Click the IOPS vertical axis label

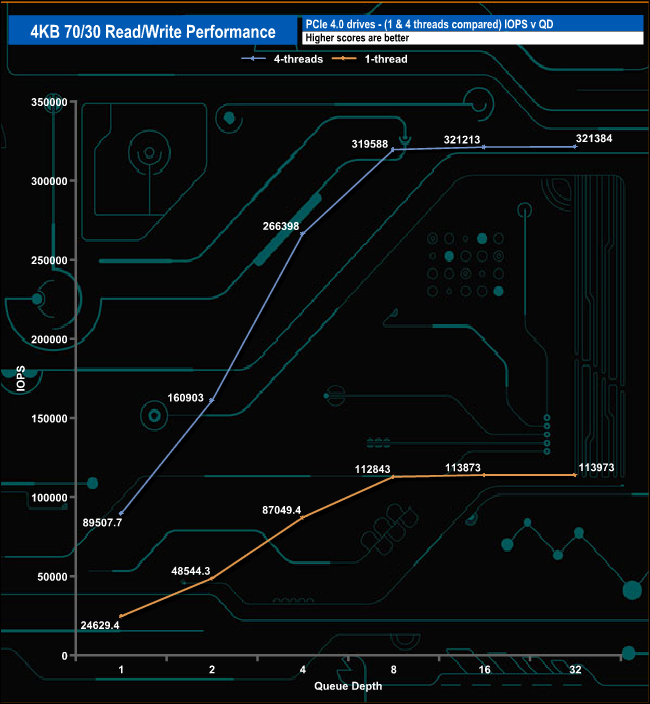pos(20,380)
